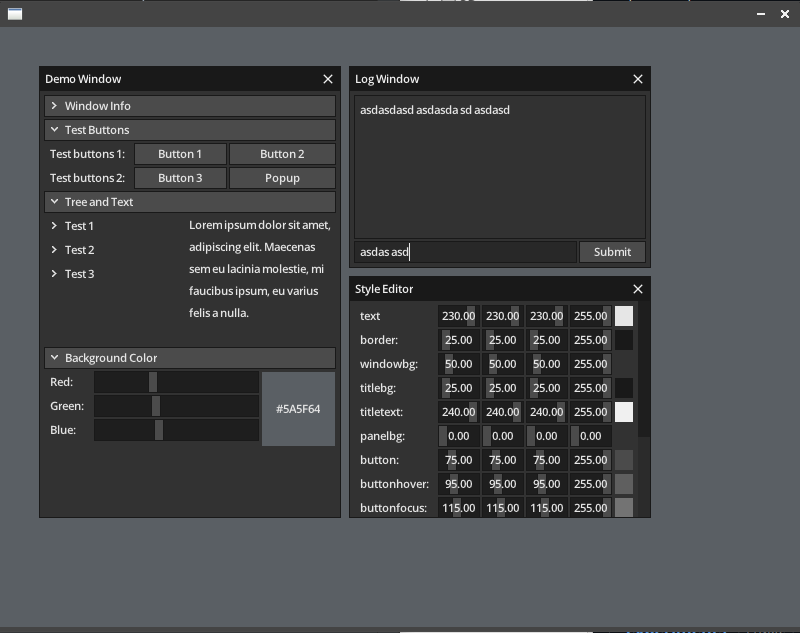Adjust the panelbg alpha value slider
Image resolution: width=800 pixels, height=633 pixels.
[x=591, y=436]
